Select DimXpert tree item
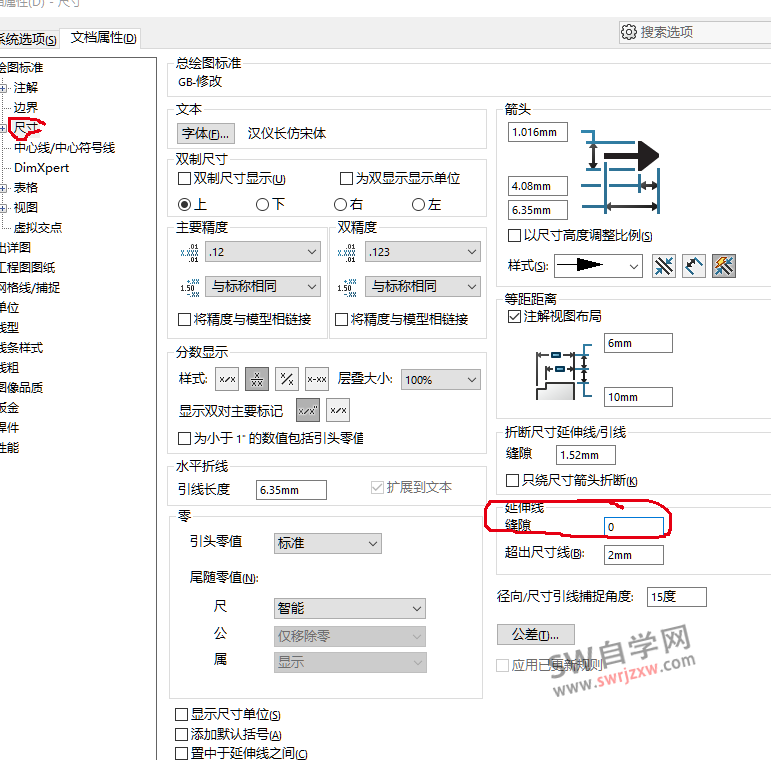Image resolution: width=771 pixels, height=760 pixels. 41,168
